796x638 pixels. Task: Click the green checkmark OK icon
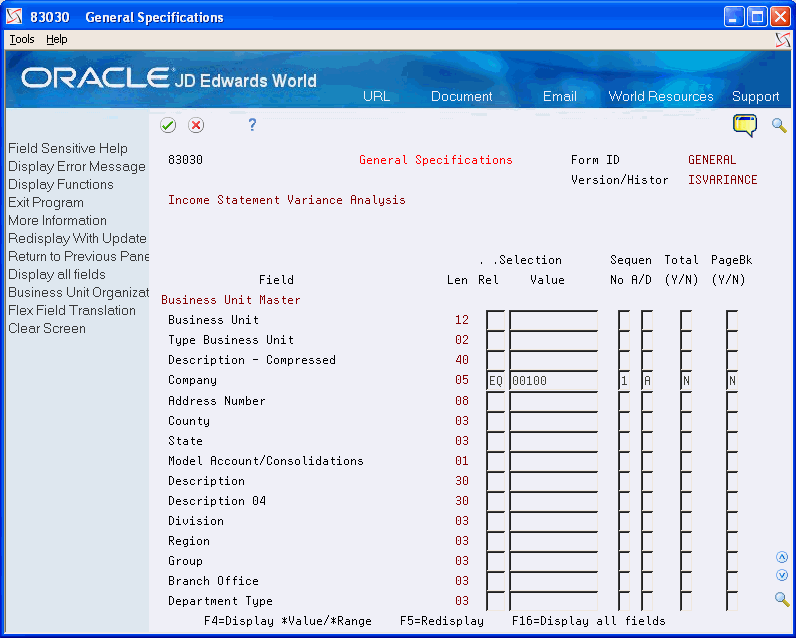tap(168, 125)
